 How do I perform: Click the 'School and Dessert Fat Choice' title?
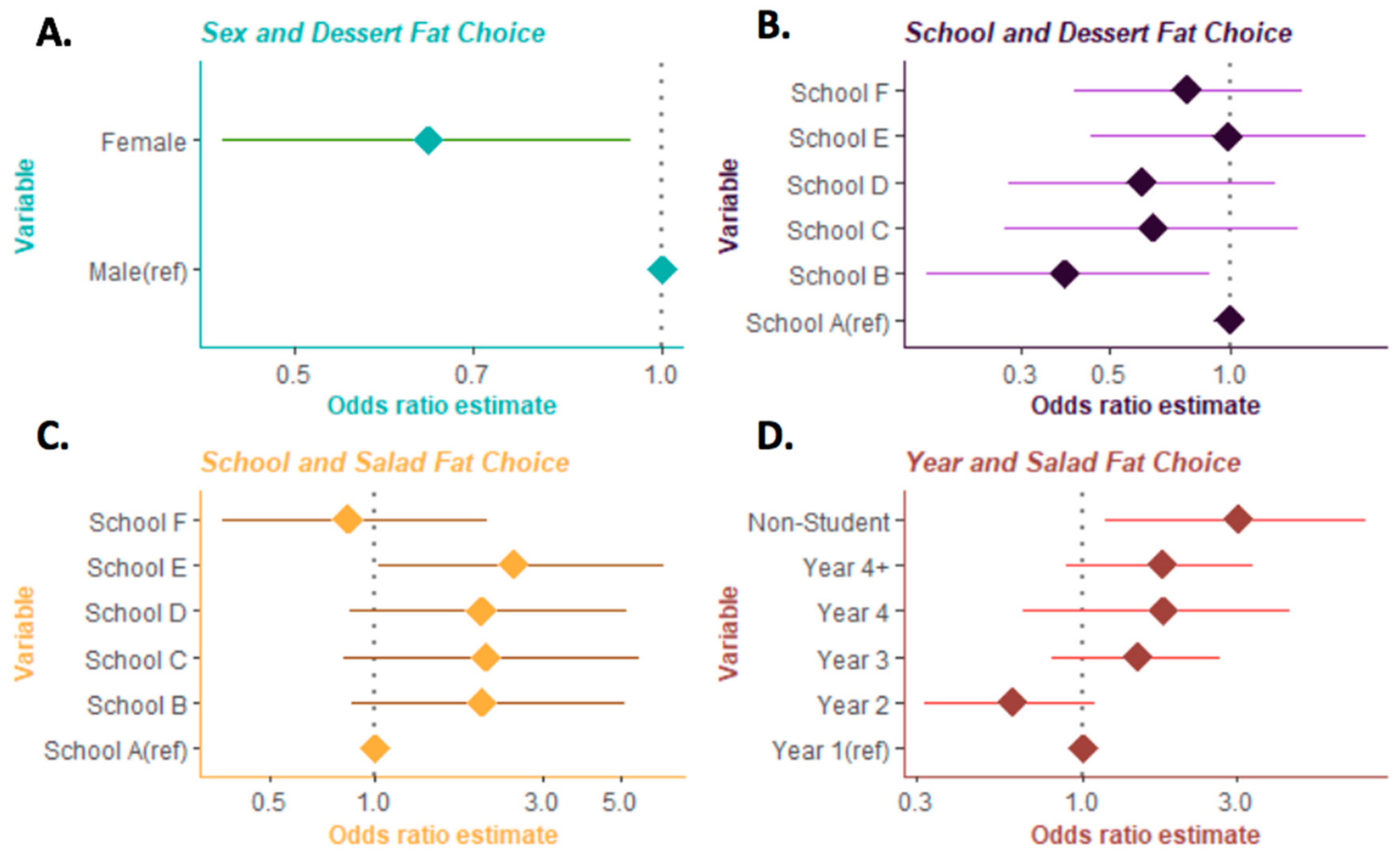click(1098, 33)
